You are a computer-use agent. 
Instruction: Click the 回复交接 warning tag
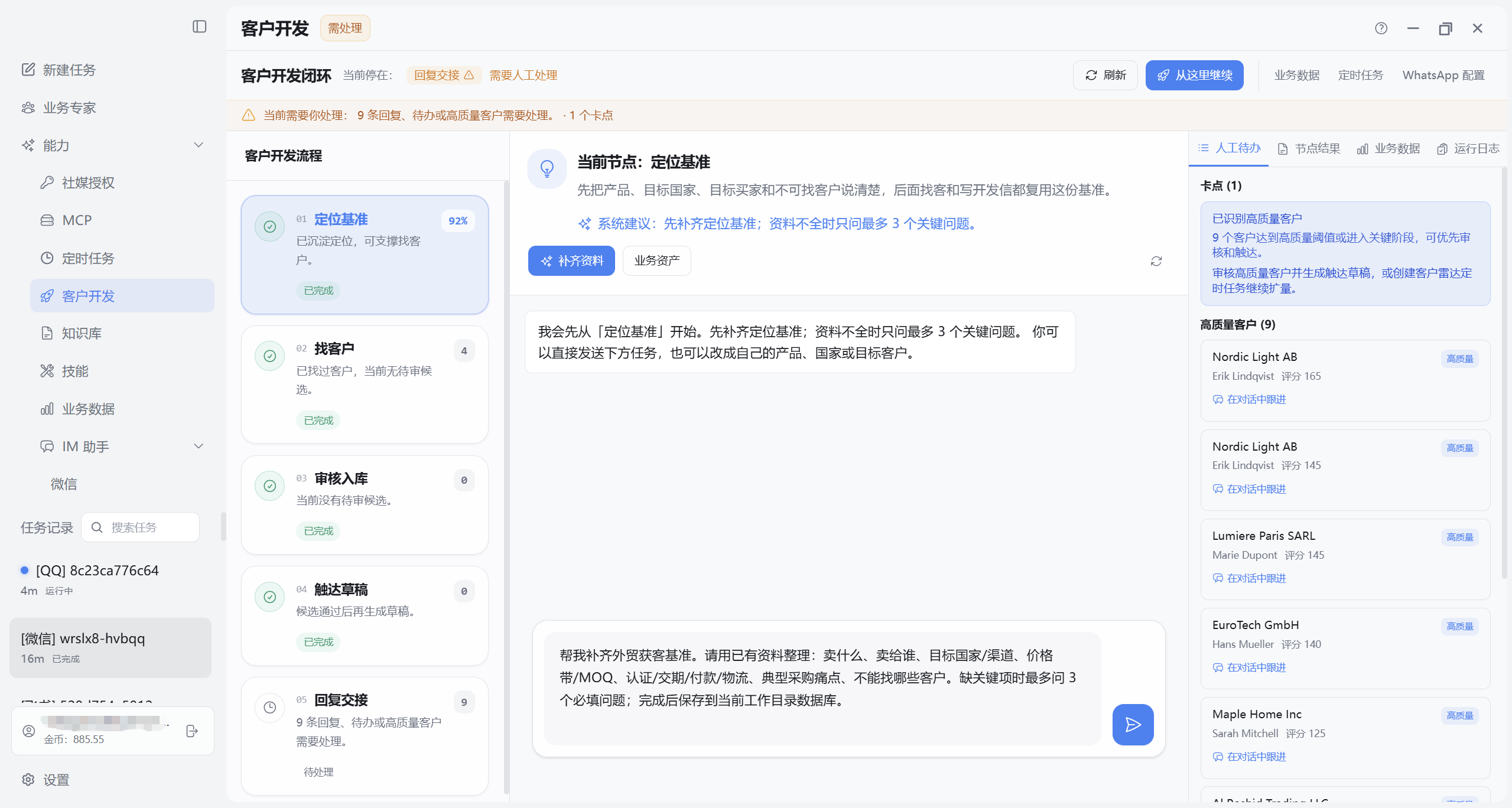point(444,75)
